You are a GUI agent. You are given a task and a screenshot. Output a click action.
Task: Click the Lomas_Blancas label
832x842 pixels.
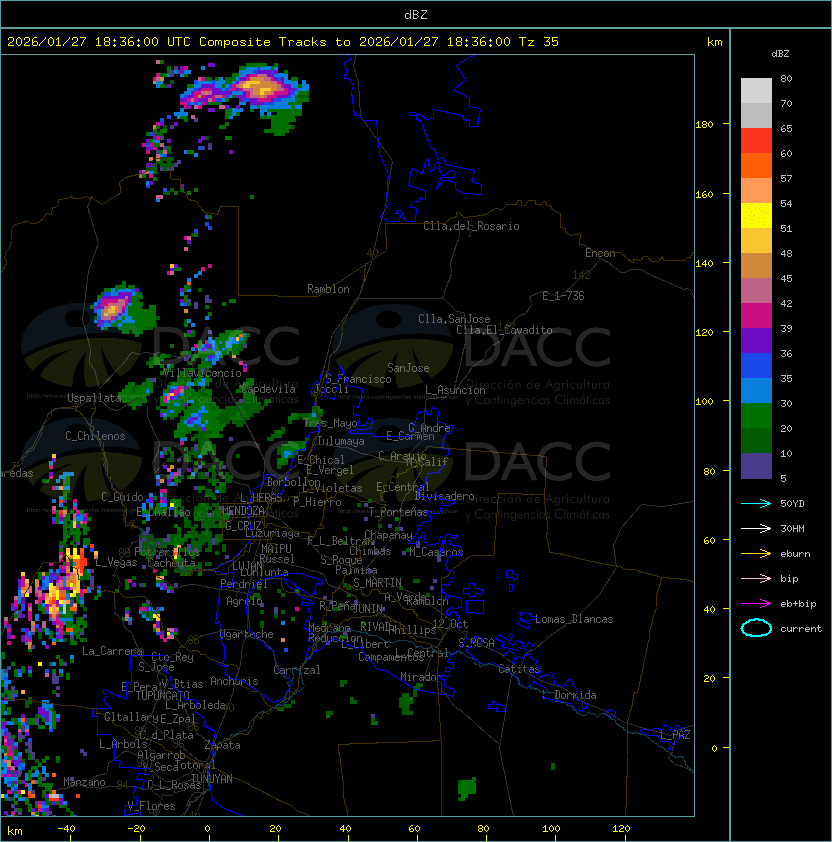[x=574, y=619]
